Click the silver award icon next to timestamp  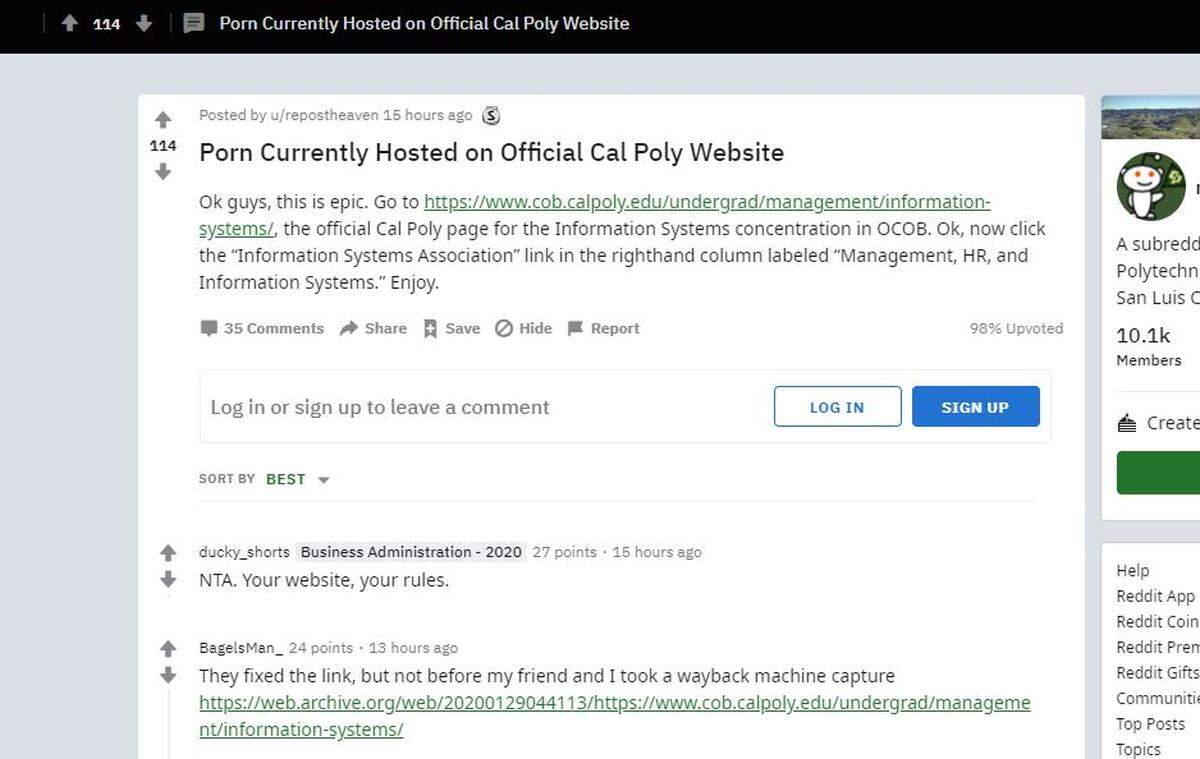coord(491,115)
